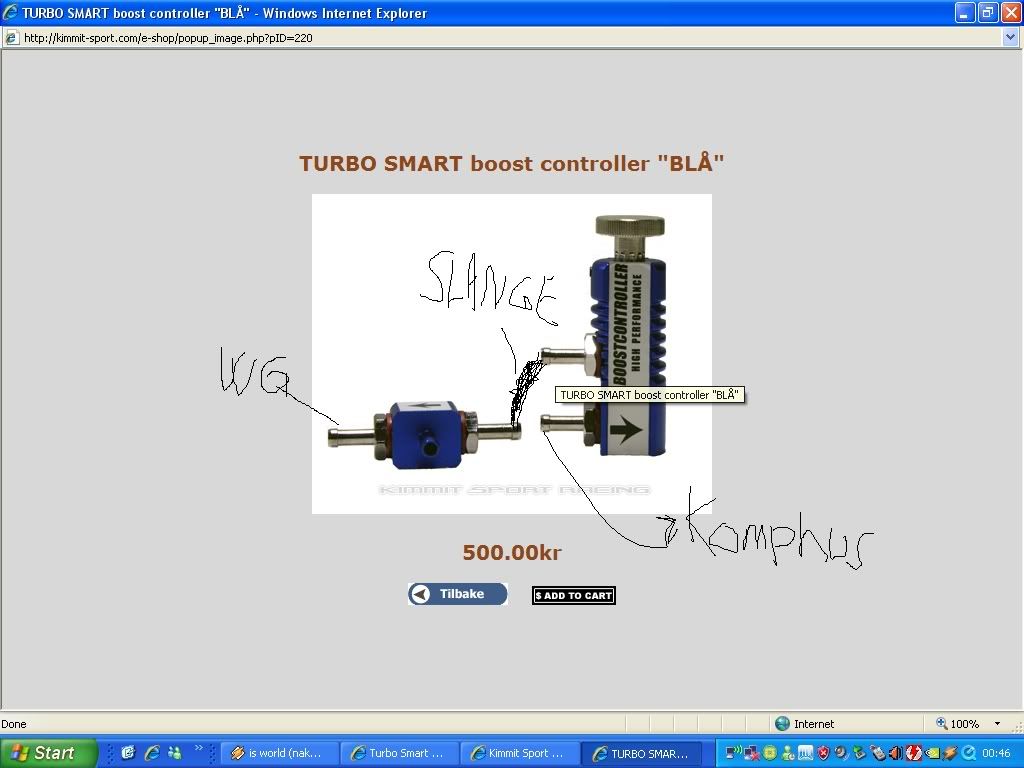This screenshot has height=768, width=1024.
Task: Open the Messenger people icon in Quick Launch
Action: 174,753
